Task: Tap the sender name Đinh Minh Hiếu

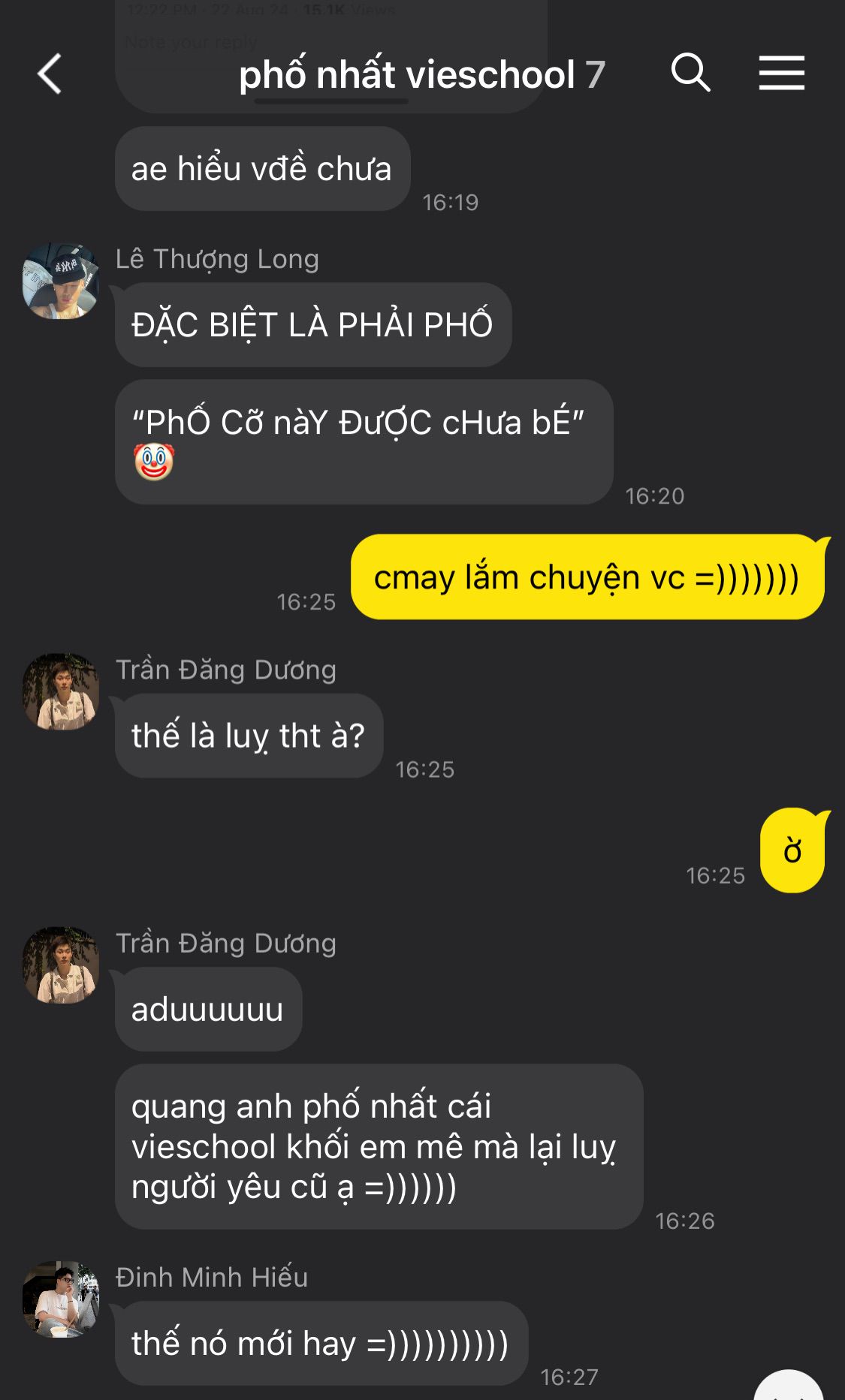Action: (x=212, y=1277)
